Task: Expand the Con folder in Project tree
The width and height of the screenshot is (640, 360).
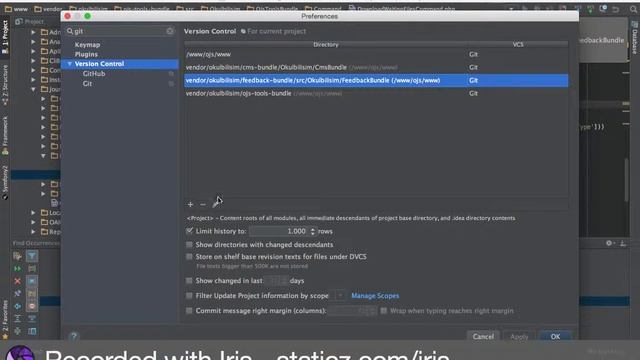Action: (x=33, y=70)
